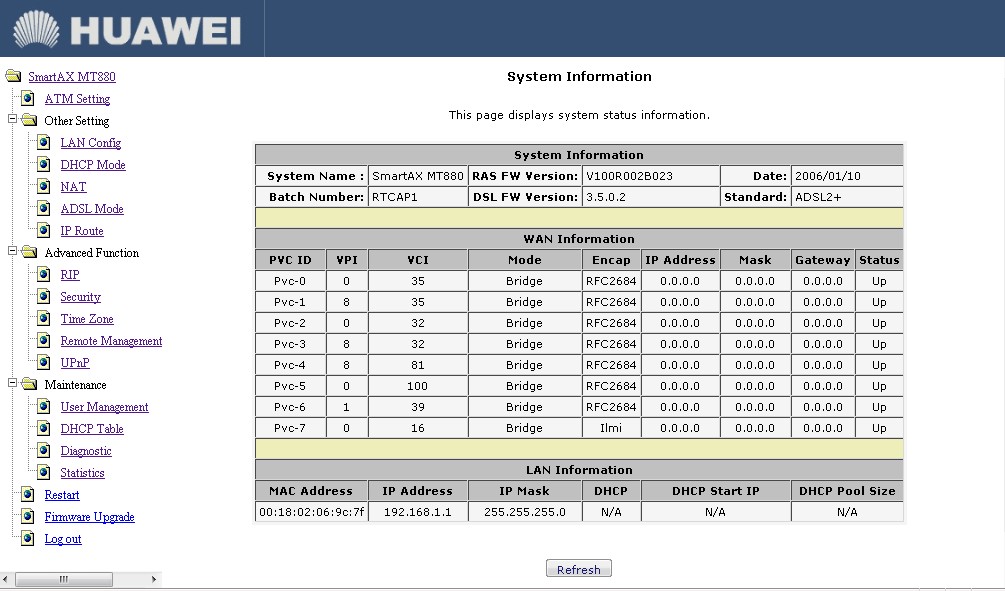This screenshot has height=591, width=1005.
Task: Click the Restart link
Action: (62, 495)
